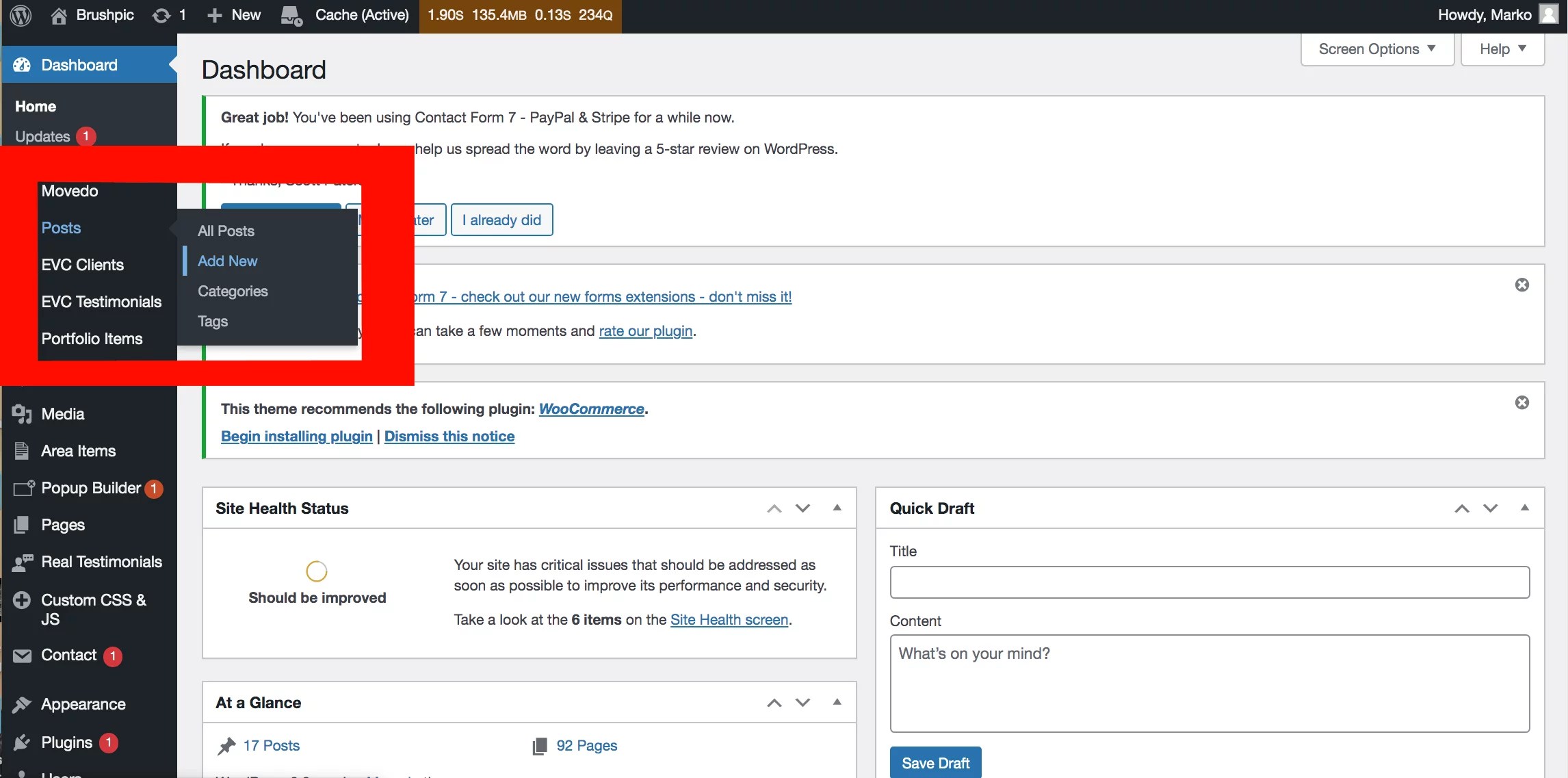Click the Contact envelope icon
The height and width of the screenshot is (778, 1568).
22,656
